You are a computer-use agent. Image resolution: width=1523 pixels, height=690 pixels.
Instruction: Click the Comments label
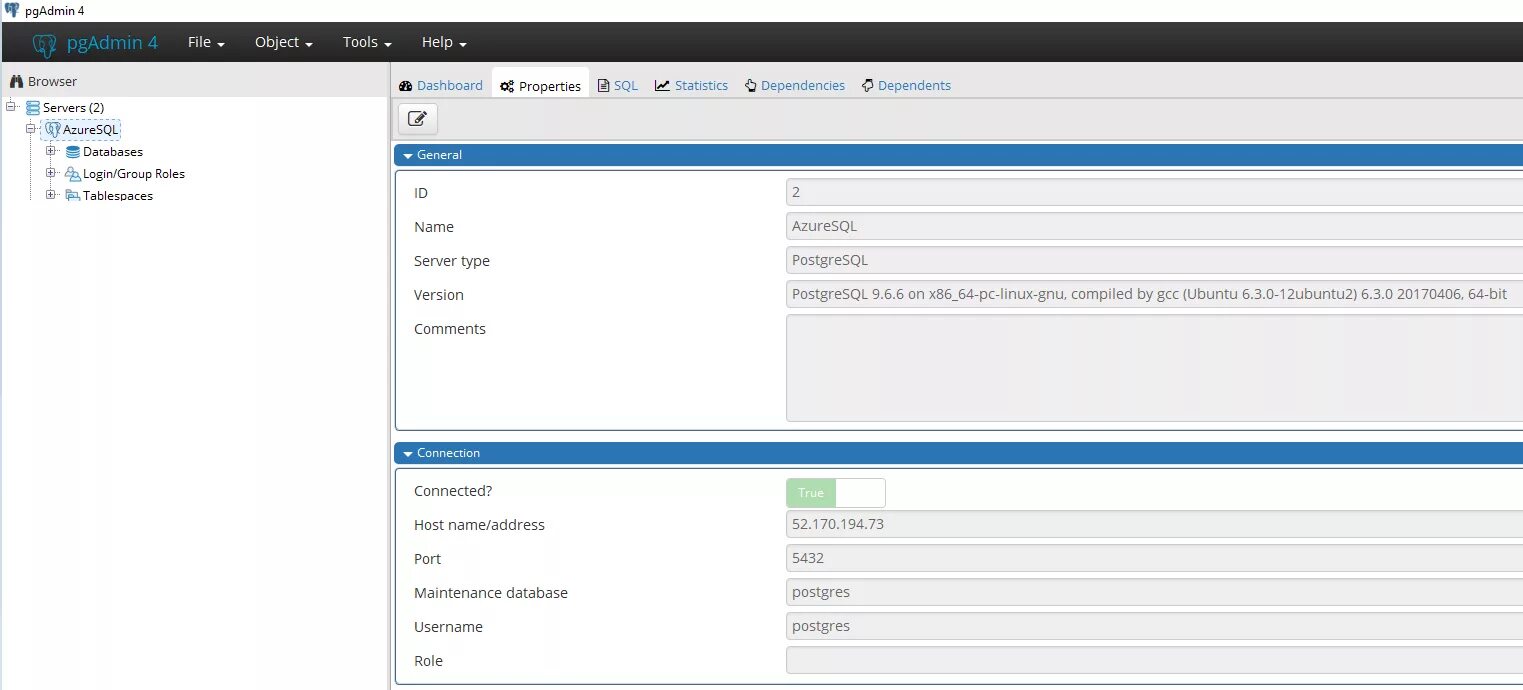click(450, 329)
